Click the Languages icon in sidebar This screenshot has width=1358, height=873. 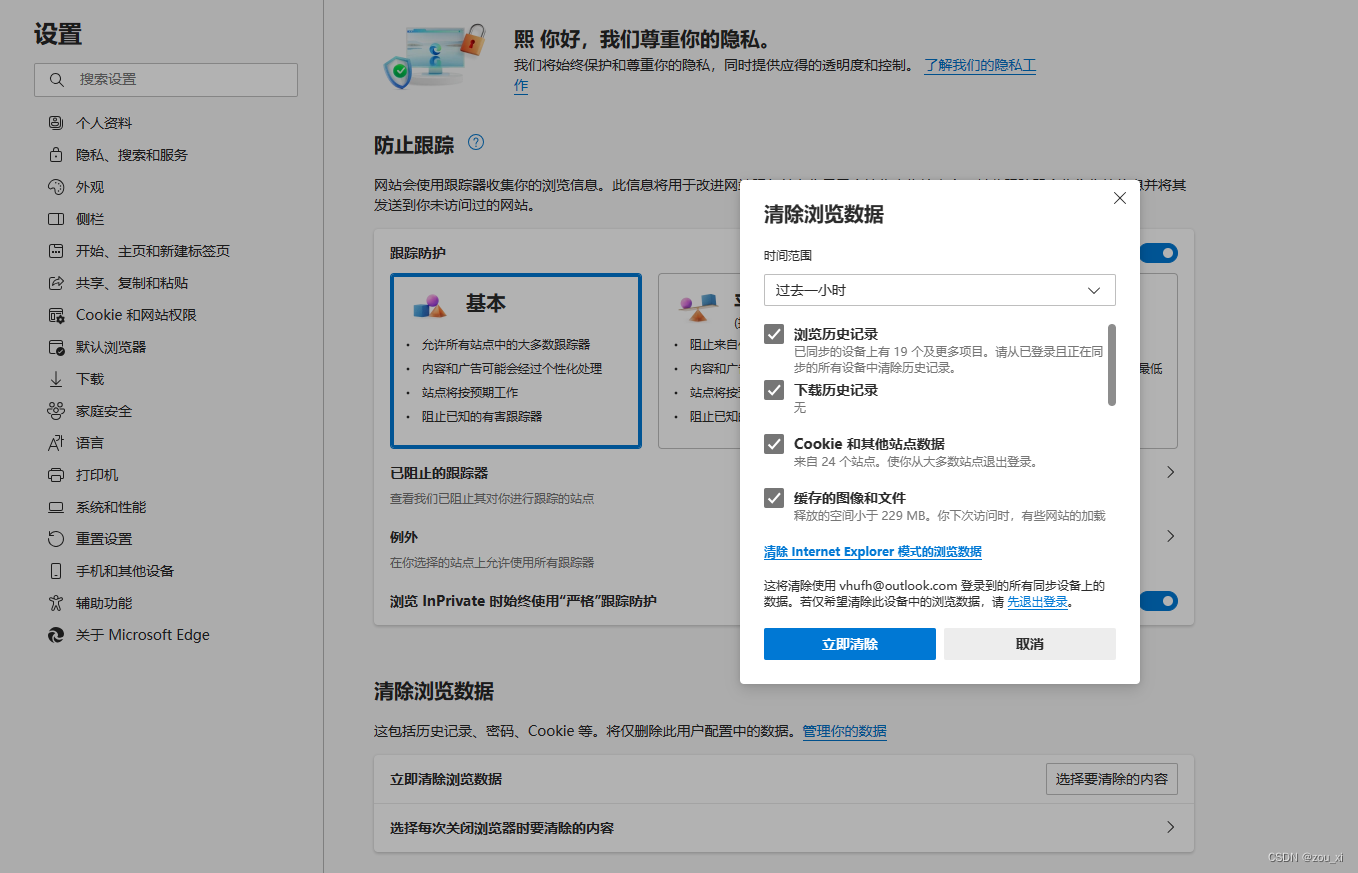(56, 443)
